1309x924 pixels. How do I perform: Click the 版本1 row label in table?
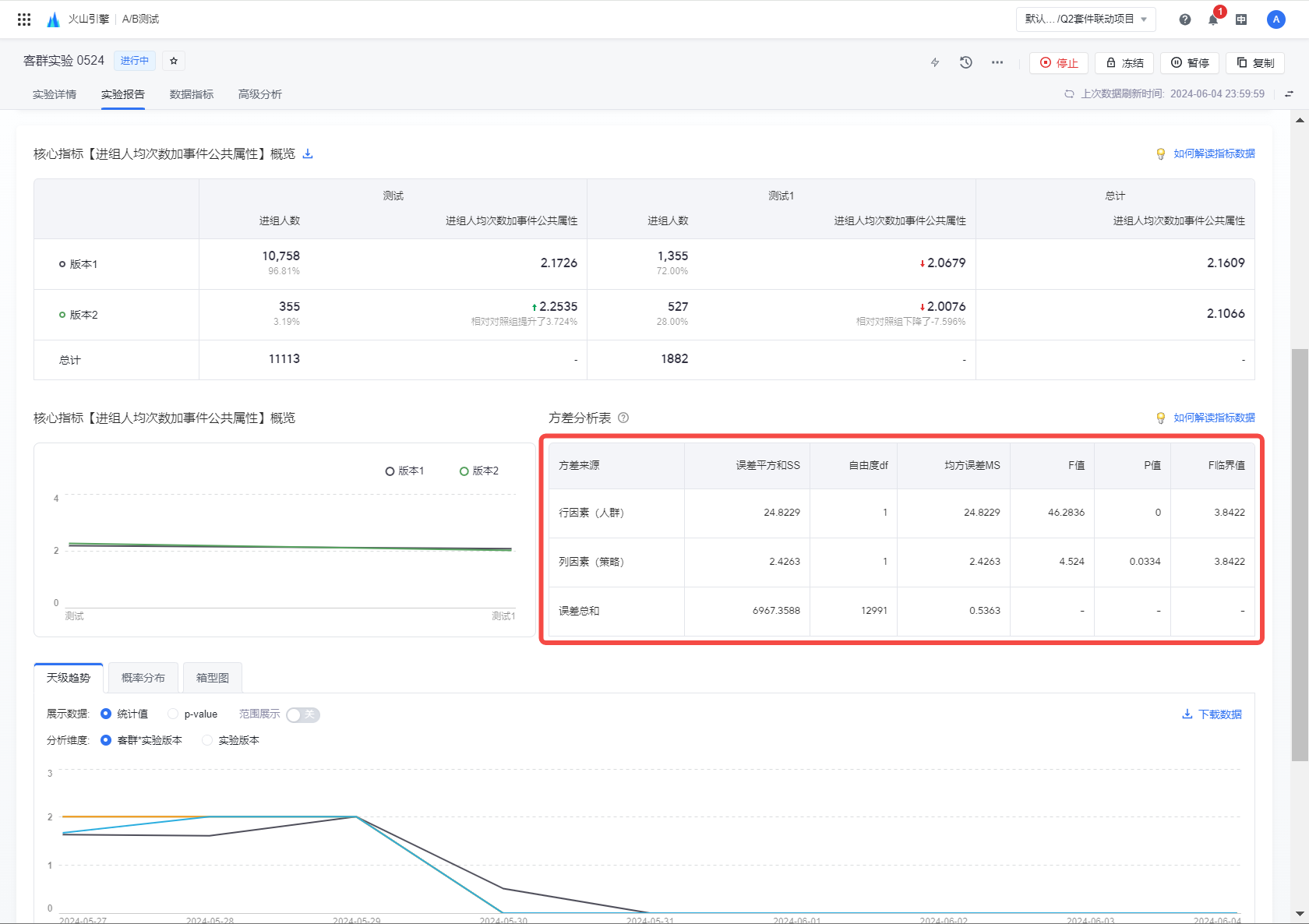pyautogui.click(x=83, y=264)
